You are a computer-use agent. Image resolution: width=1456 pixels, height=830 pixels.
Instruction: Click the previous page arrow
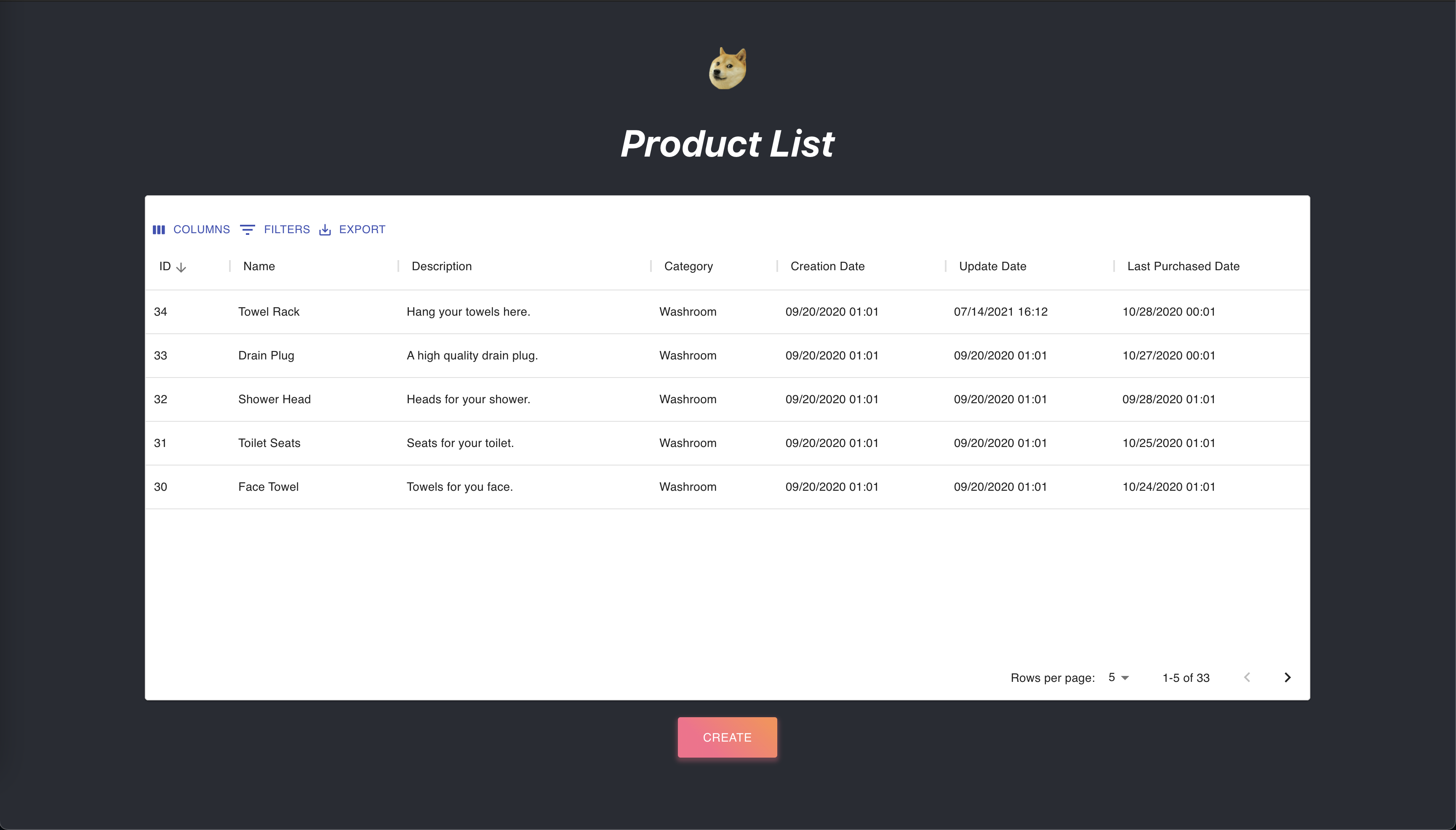pos(1247,677)
